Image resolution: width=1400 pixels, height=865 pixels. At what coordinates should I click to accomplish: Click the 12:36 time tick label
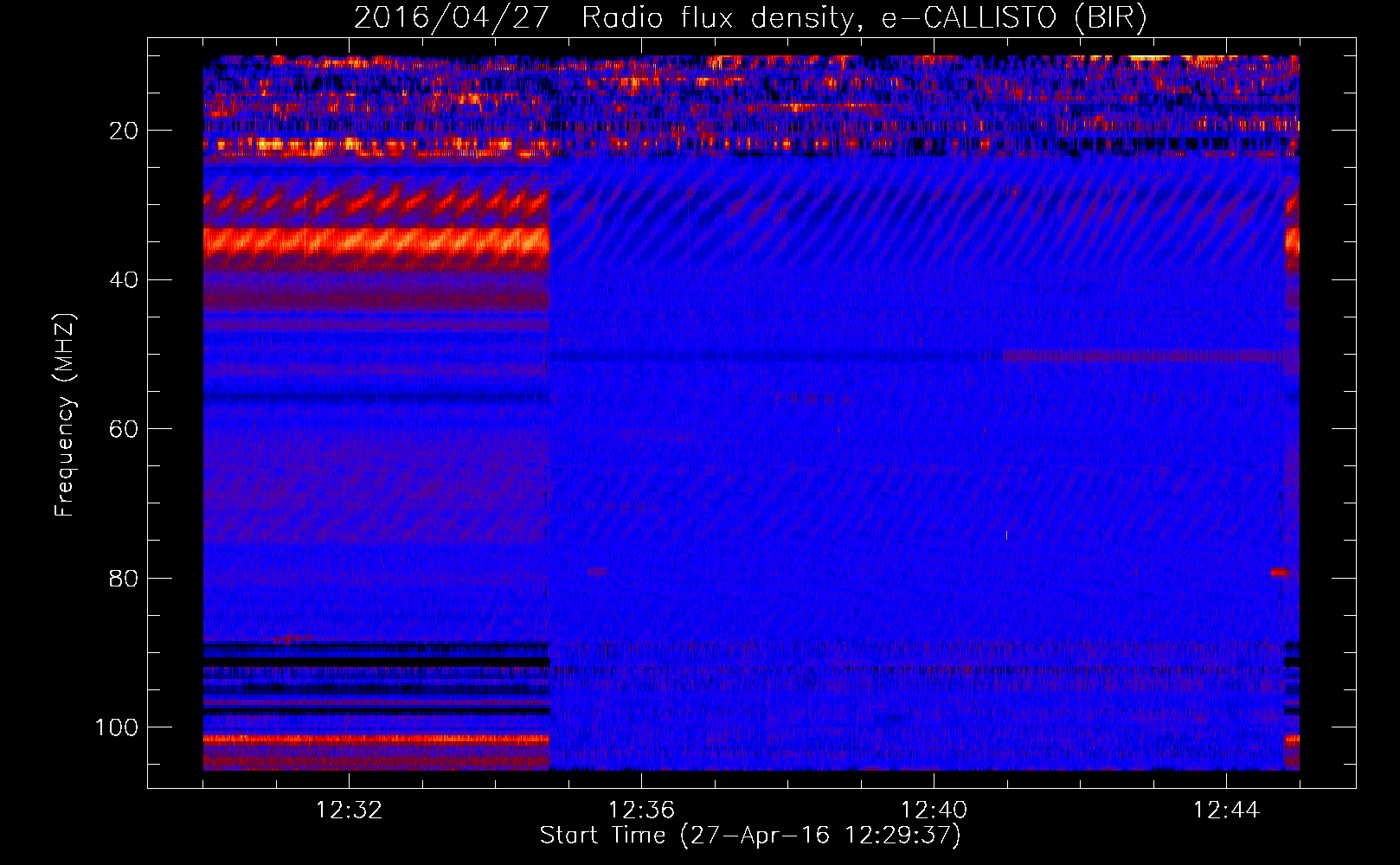pos(641,811)
